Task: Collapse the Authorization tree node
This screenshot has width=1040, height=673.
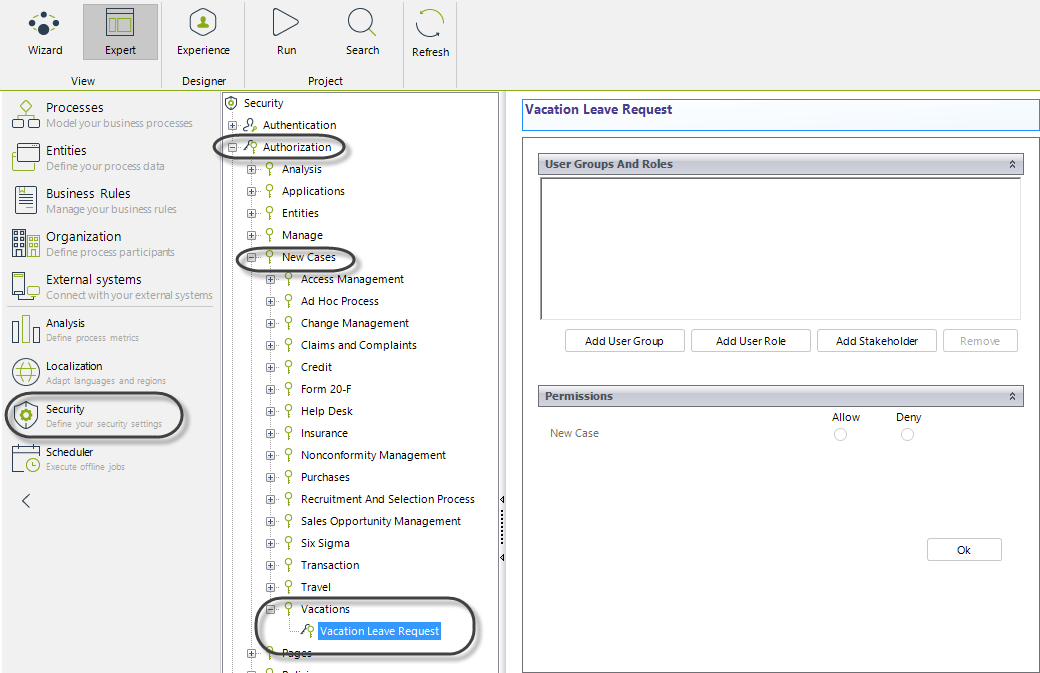Action: (233, 147)
